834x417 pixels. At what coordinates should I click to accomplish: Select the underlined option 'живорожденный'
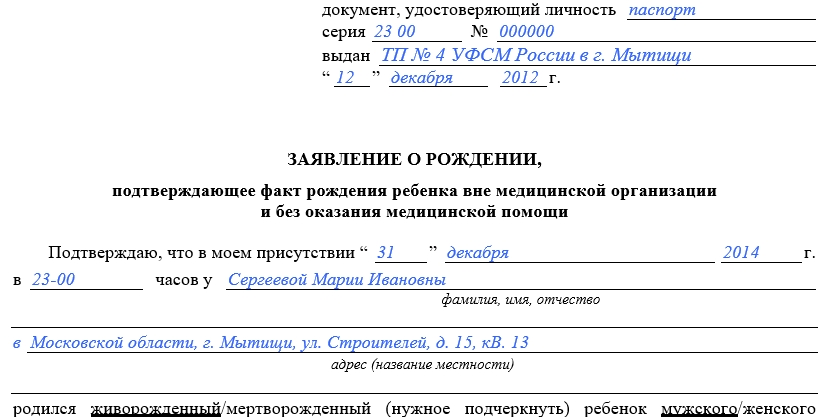(155, 408)
